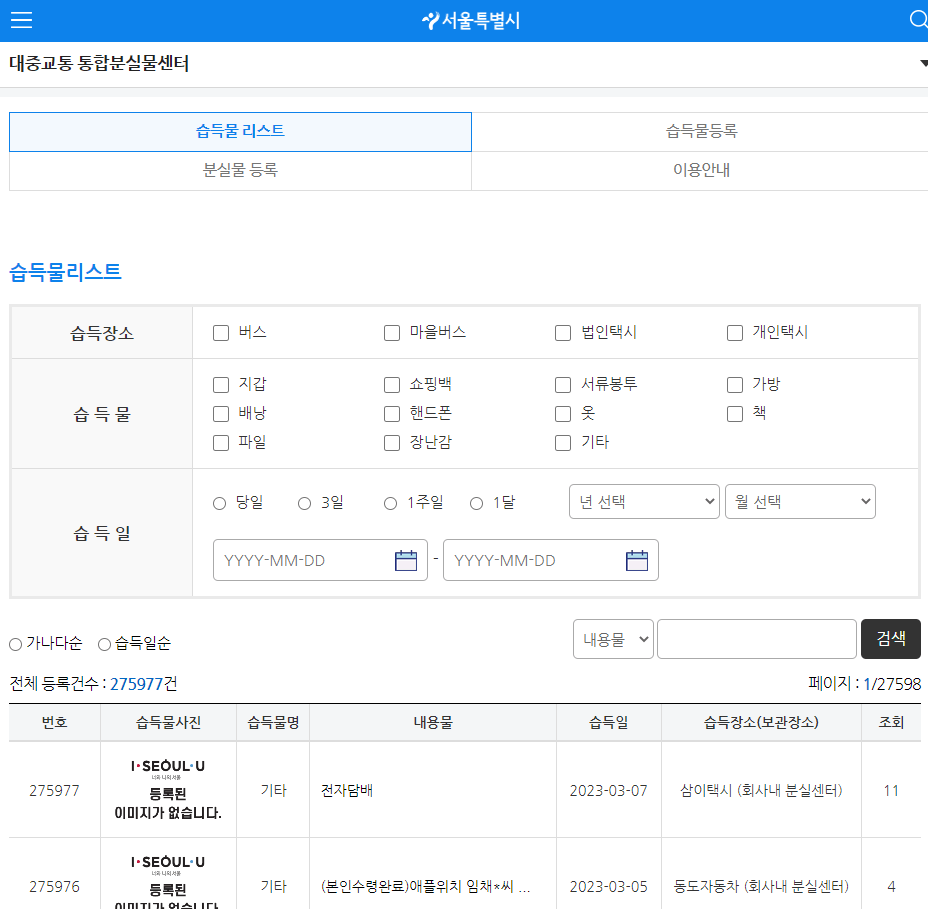The width and height of the screenshot is (928, 909).
Task: Click the view count 11 link for item 275977
Action: point(891,789)
